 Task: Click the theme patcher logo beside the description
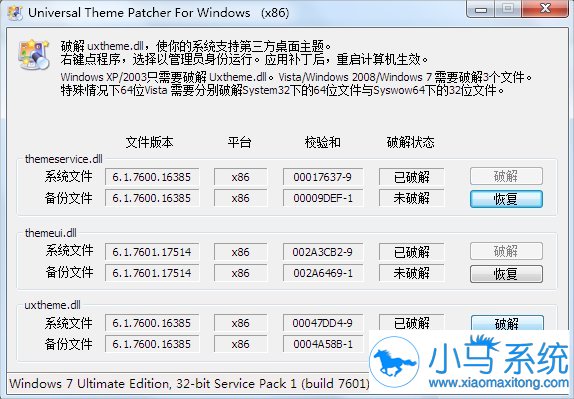point(34,54)
